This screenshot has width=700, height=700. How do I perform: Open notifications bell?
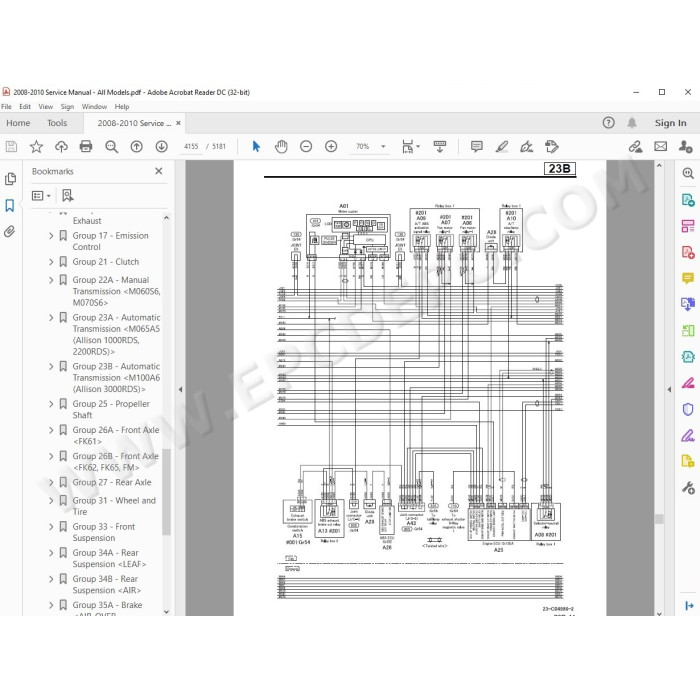point(632,123)
